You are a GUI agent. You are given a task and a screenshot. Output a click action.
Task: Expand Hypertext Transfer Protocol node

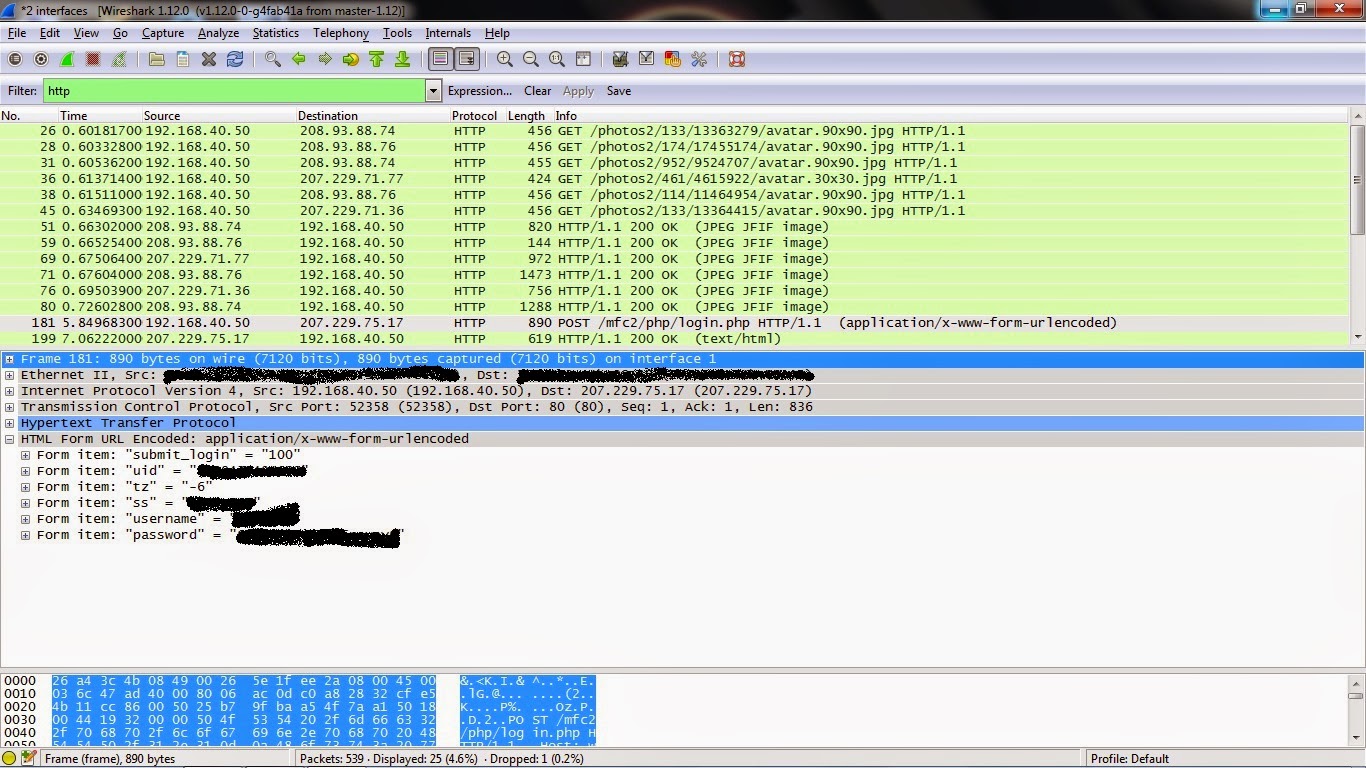tap(9, 423)
